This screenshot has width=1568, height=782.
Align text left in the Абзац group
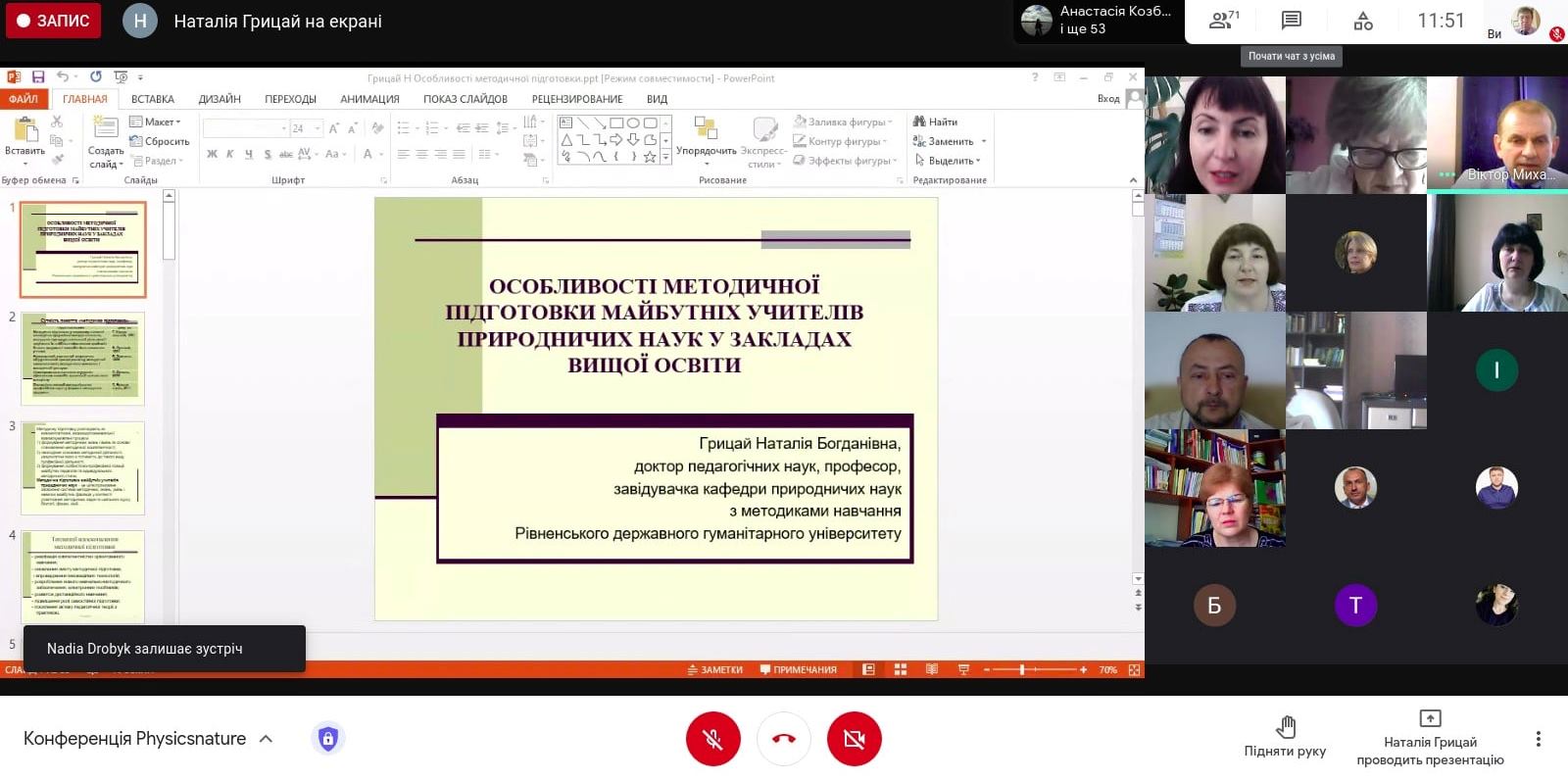(x=403, y=154)
